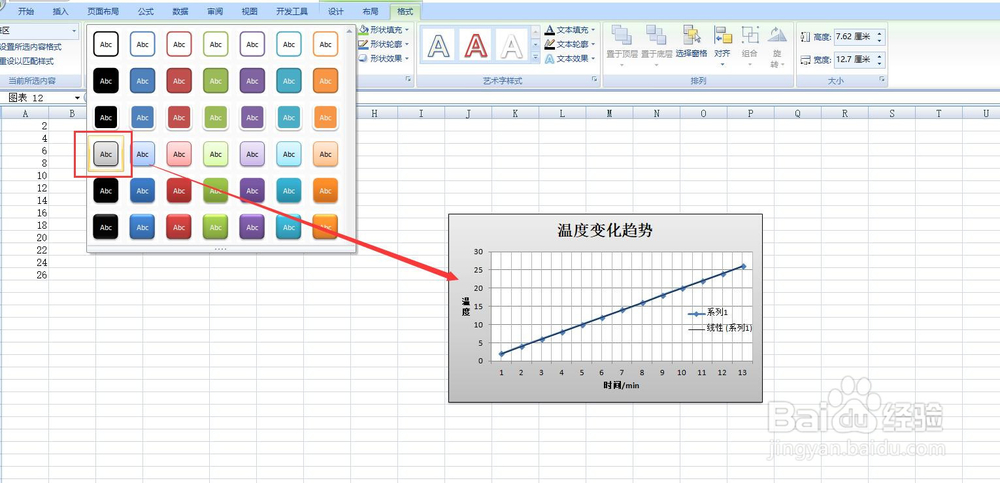The width and height of the screenshot is (1000, 483).
Task: Select the solid purple second-row shape style
Action: pyautogui.click(x=252, y=81)
